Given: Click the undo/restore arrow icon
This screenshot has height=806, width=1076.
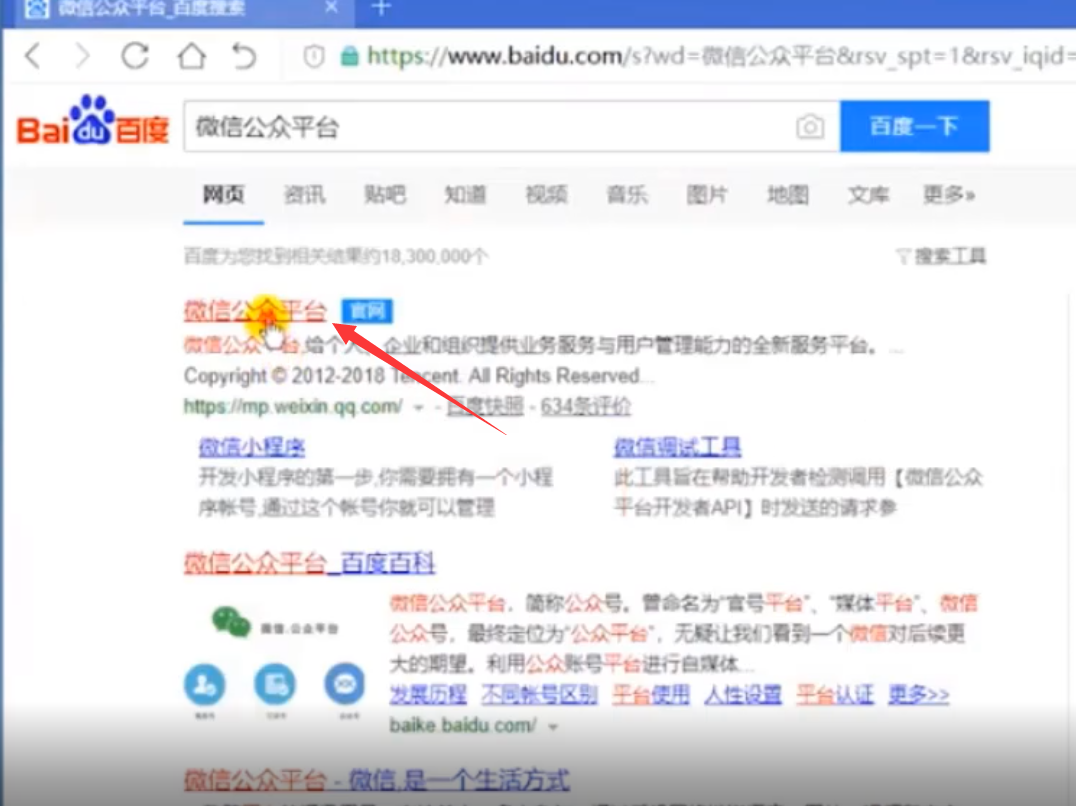Looking at the screenshot, I should (244, 56).
